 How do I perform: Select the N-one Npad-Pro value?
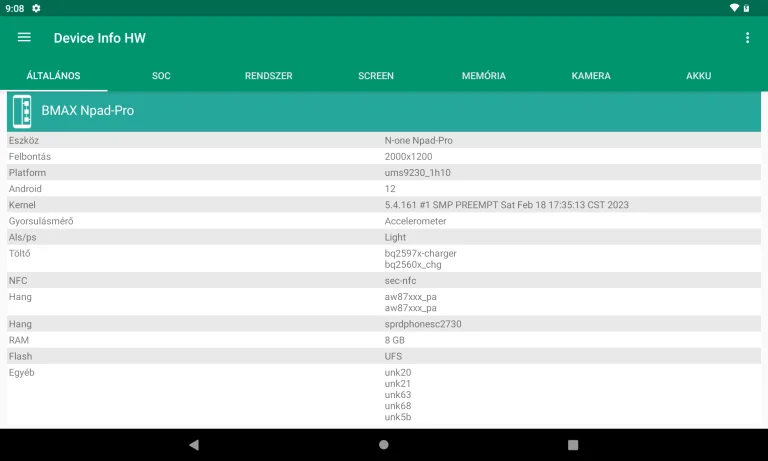coord(418,140)
